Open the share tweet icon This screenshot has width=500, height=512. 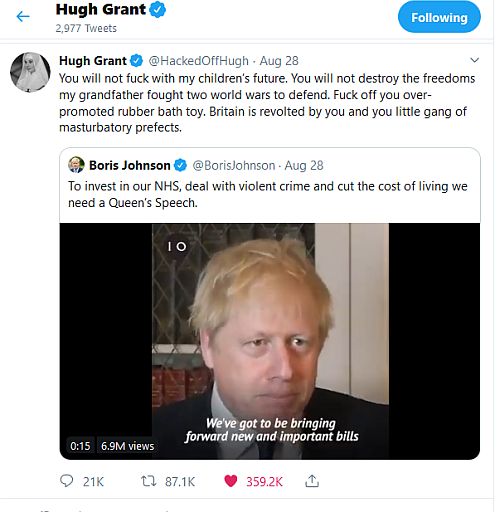pyautogui.click(x=312, y=481)
